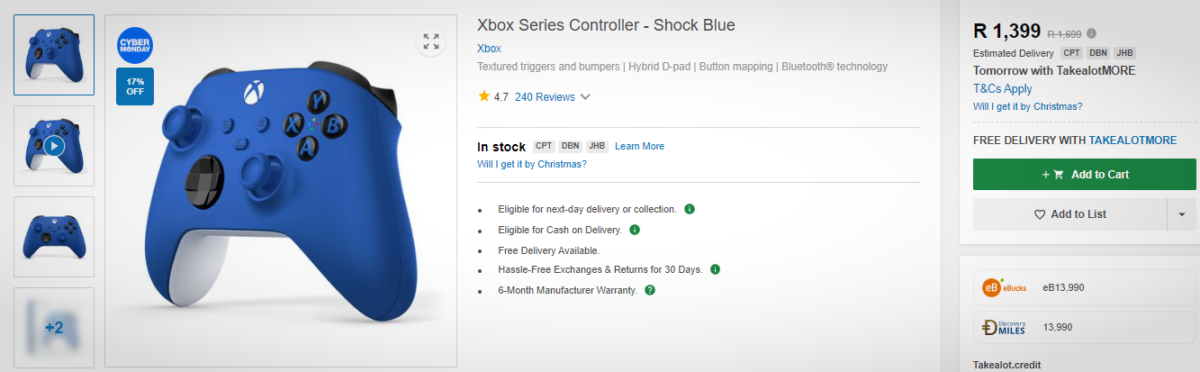Screen dimensions: 1200x372
Task: Select the first controller thumbnail
Action: click(x=54, y=55)
